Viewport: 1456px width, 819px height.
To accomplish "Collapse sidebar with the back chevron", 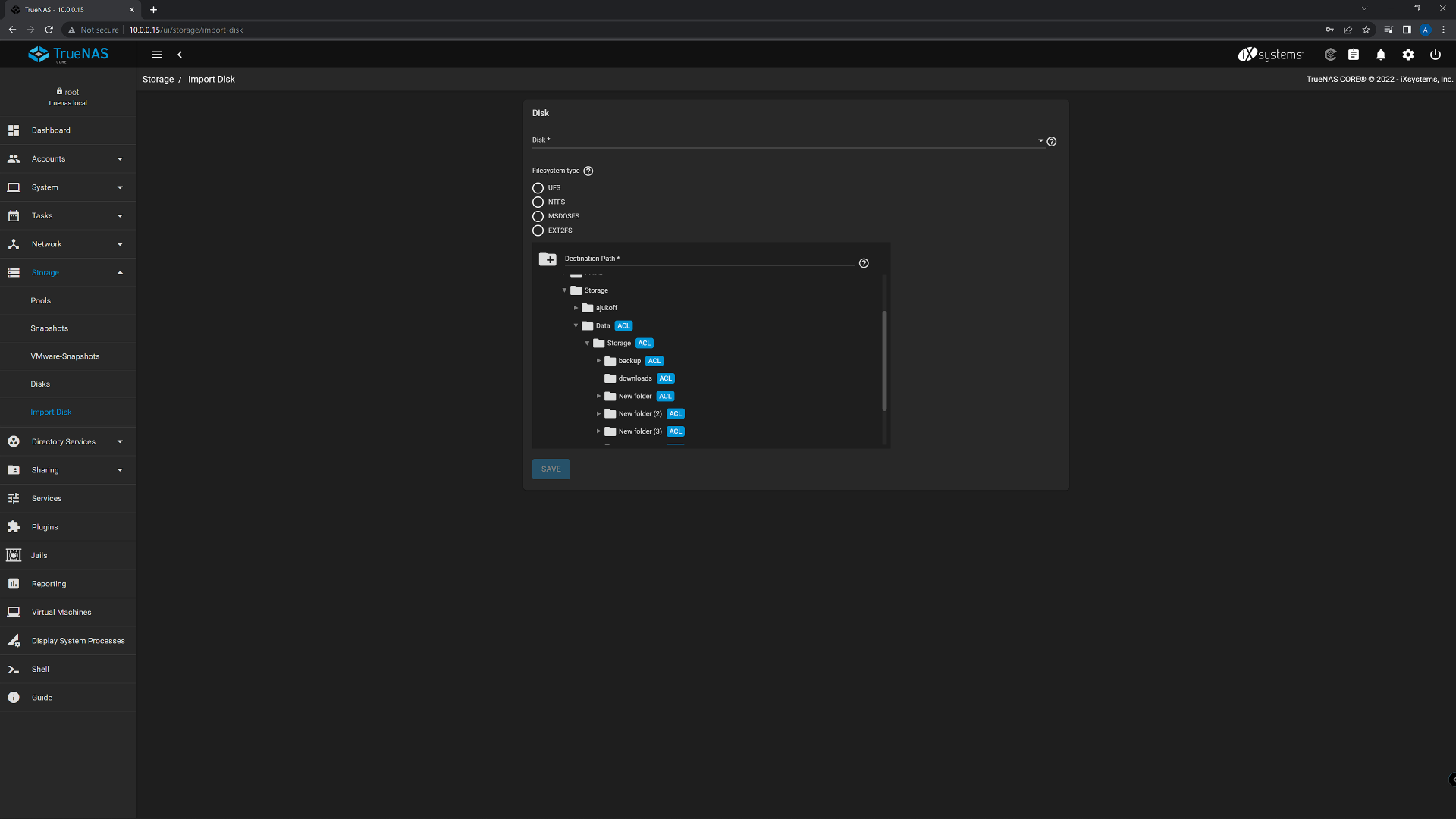I will 180,55.
